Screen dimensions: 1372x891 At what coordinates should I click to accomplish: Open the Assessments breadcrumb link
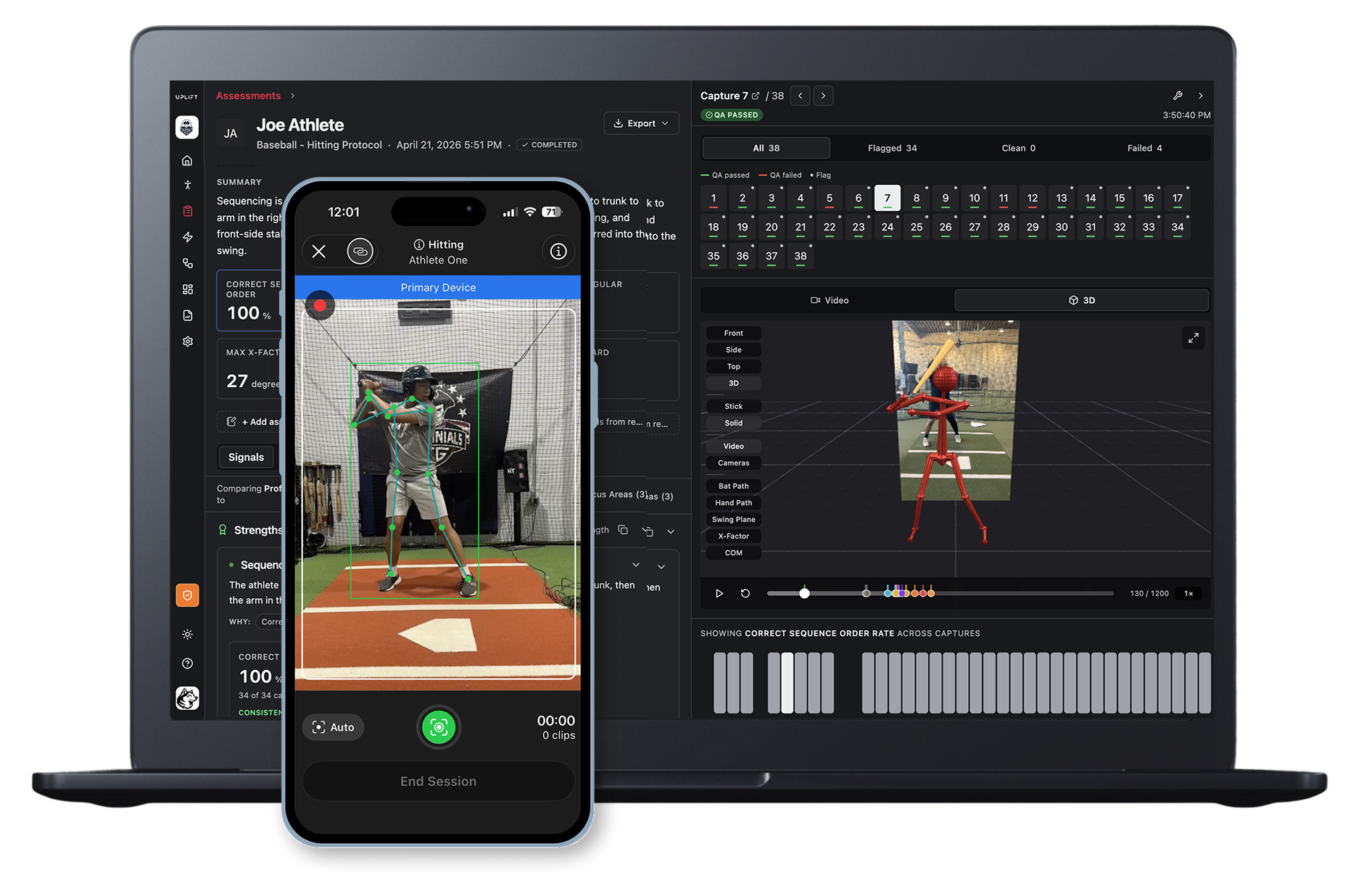pyautogui.click(x=248, y=96)
